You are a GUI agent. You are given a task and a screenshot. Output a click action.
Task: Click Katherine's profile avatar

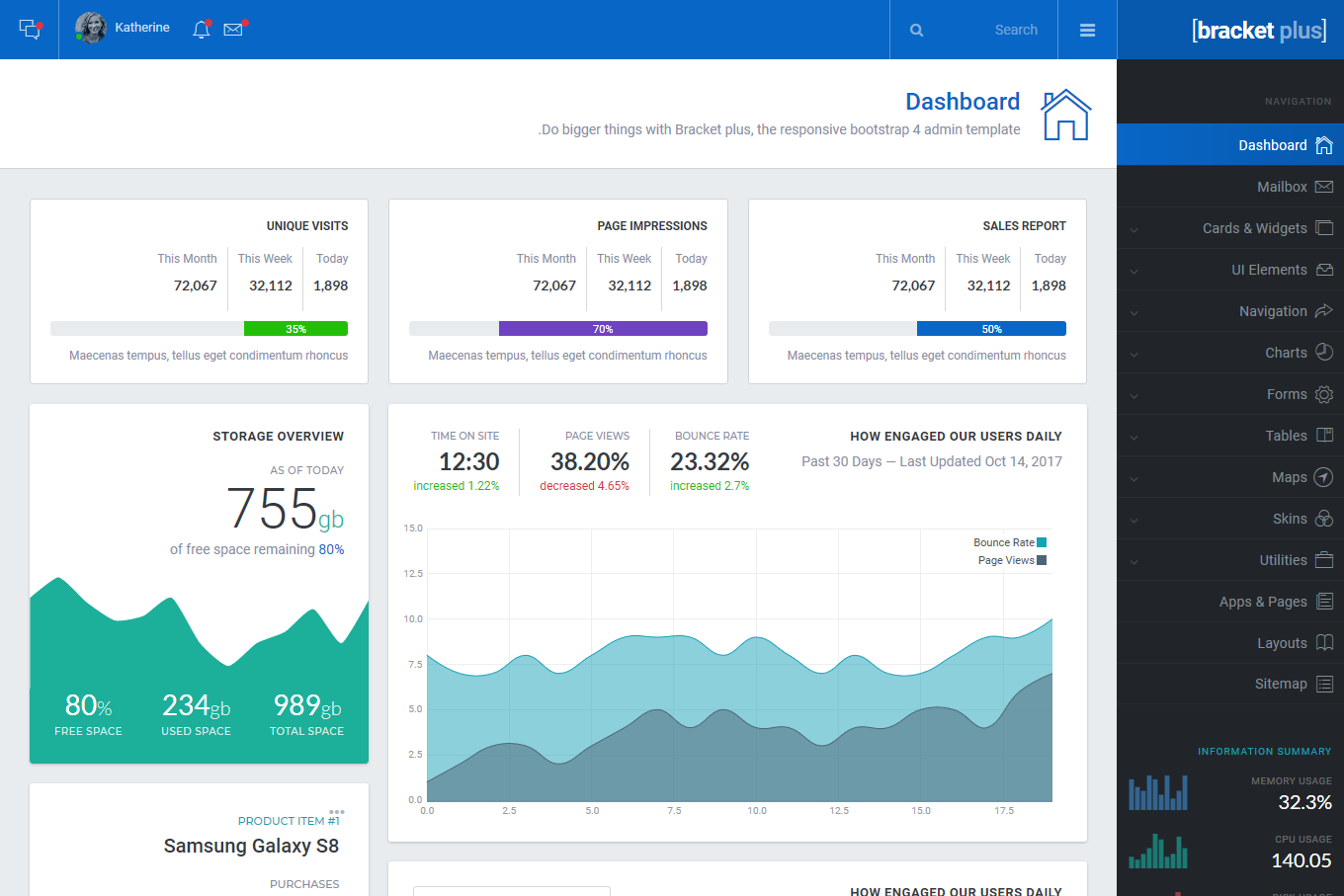click(x=91, y=28)
